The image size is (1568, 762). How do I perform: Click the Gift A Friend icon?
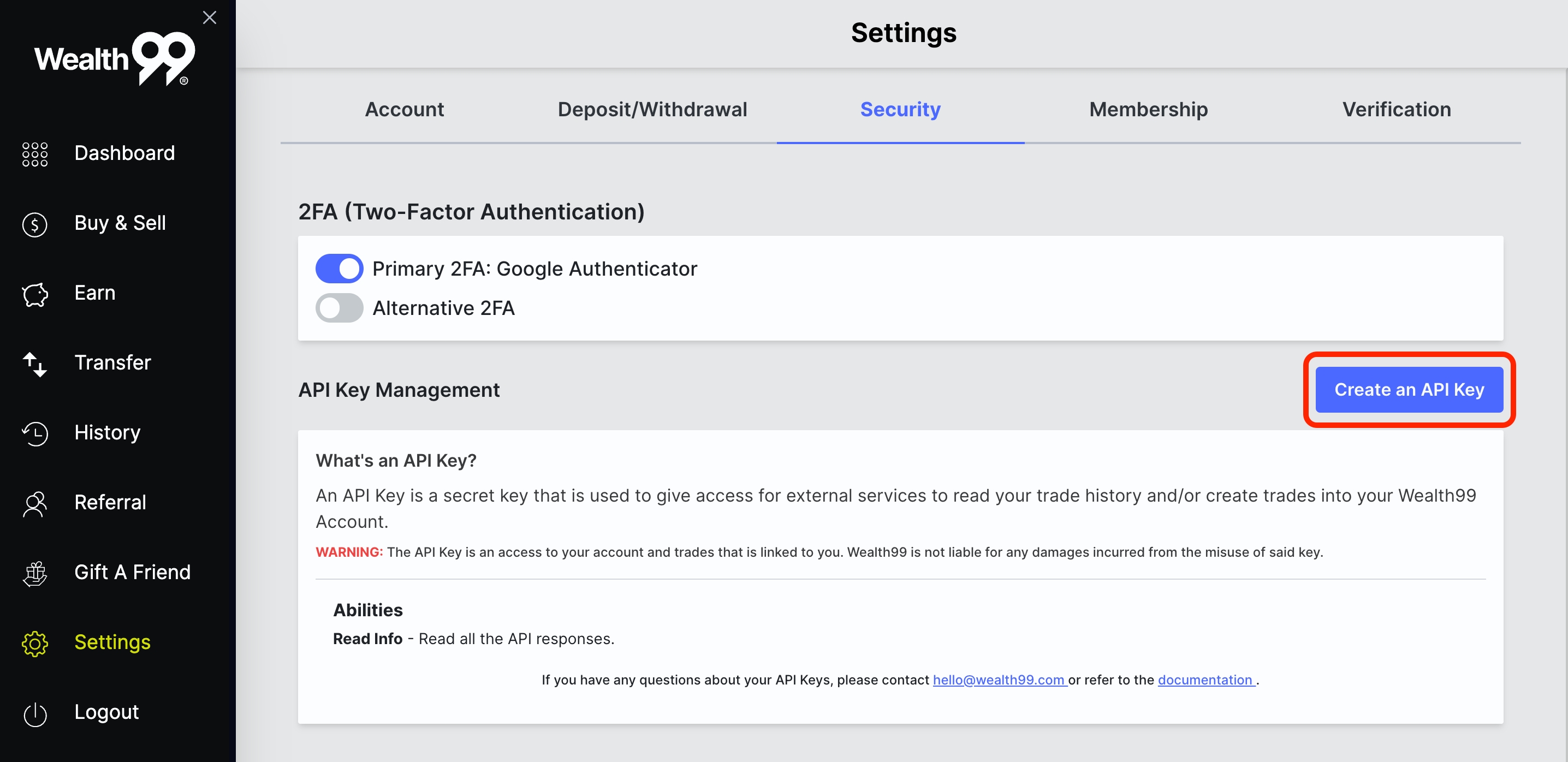35,573
